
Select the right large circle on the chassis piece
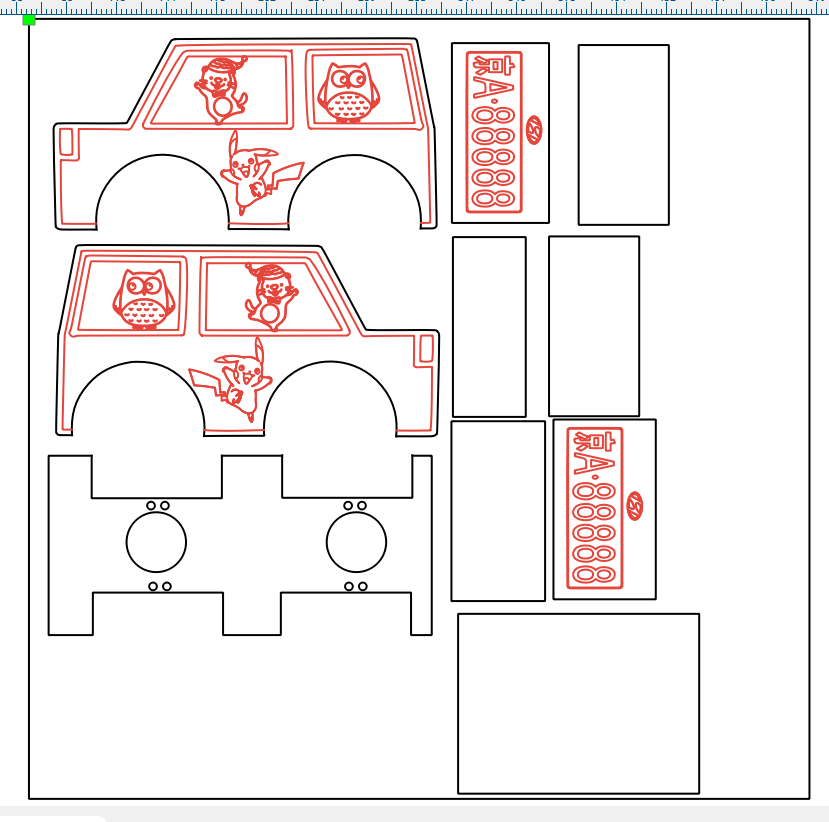click(x=356, y=542)
